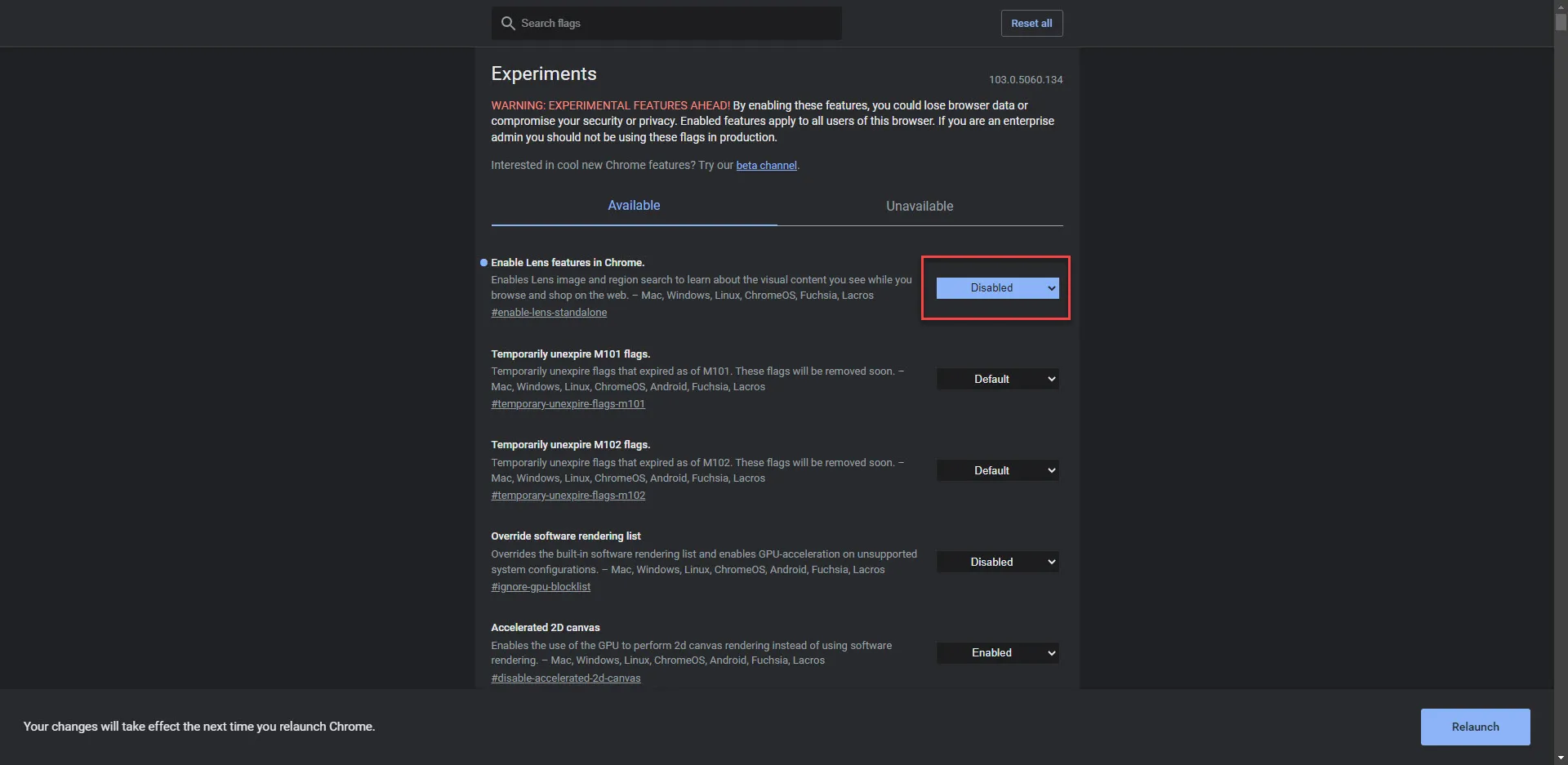Follow the #ignore-gpu-blocklist link
Screen dimensions: 1568x765
[541, 587]
